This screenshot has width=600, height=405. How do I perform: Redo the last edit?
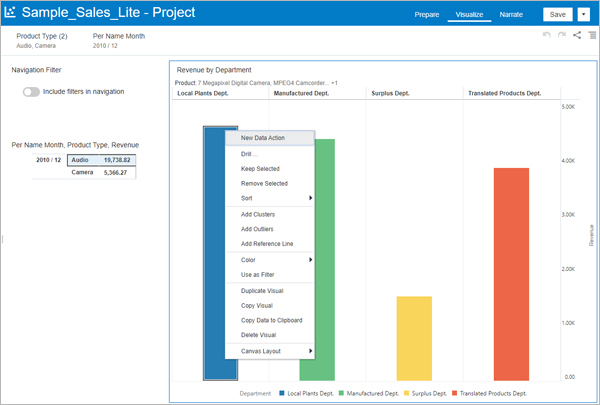click(x=562, y=35)
